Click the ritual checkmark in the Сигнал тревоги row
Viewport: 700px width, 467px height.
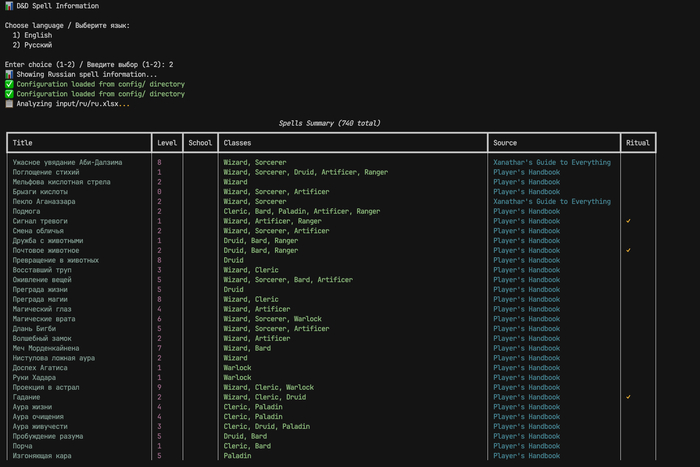(628, 221)
